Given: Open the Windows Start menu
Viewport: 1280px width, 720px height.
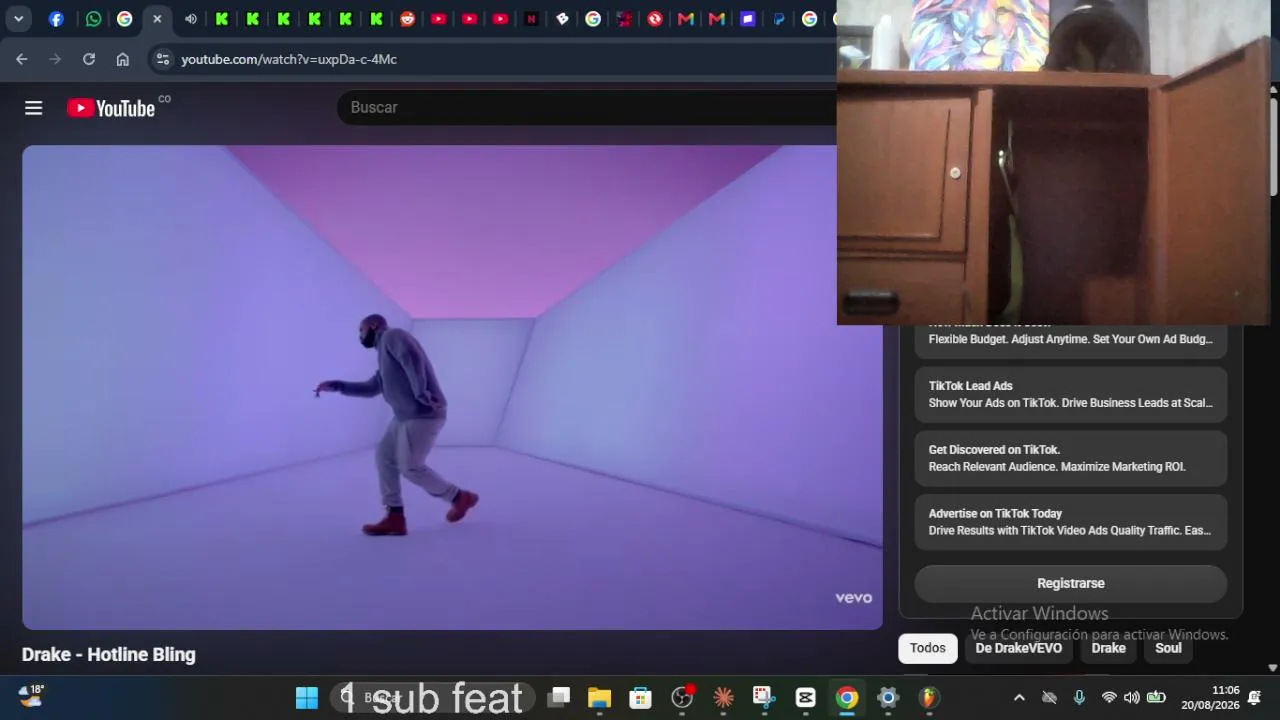Looking at the screenshot, I should point(307,698).
